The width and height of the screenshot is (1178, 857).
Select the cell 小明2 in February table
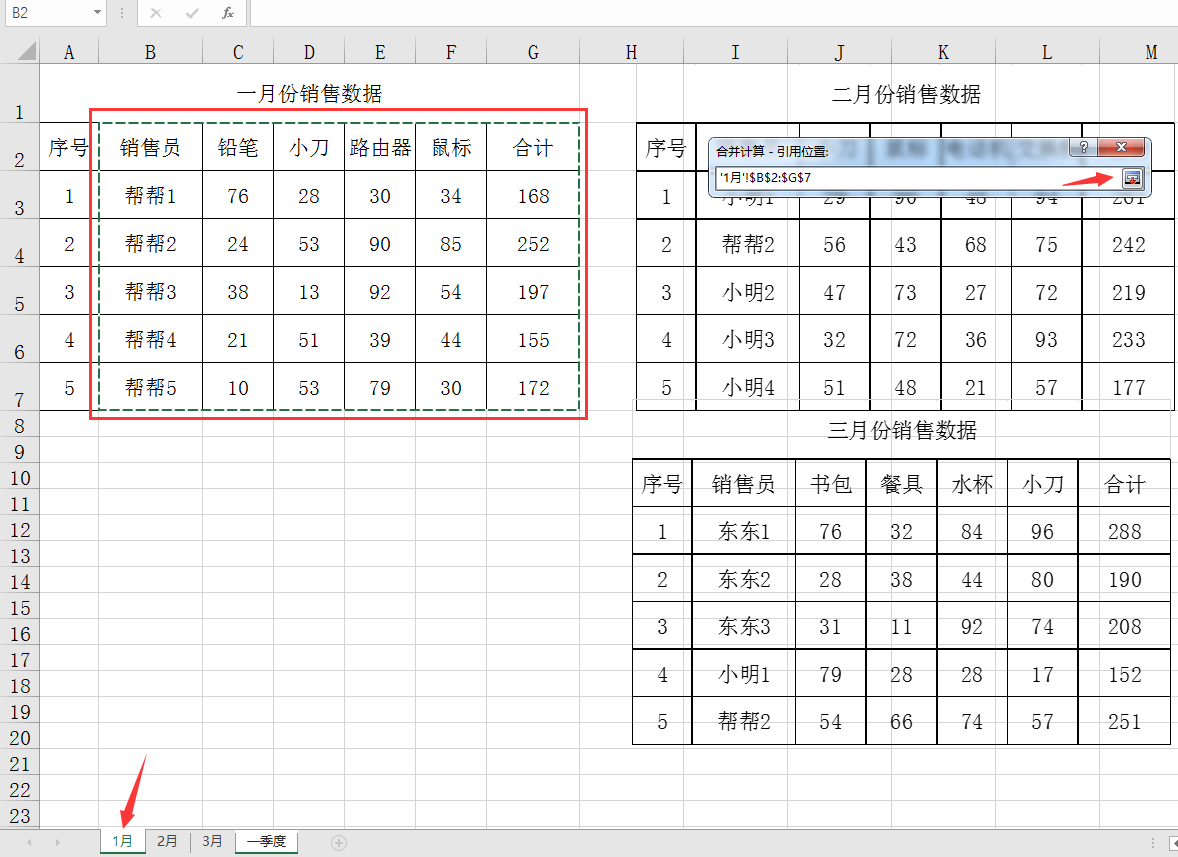click(x=748, y=292)
